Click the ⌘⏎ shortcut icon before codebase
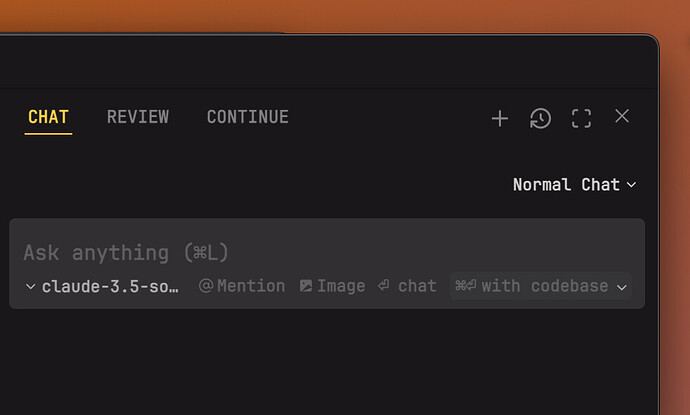Screen dimensions: 690x415 click(466, 286)
